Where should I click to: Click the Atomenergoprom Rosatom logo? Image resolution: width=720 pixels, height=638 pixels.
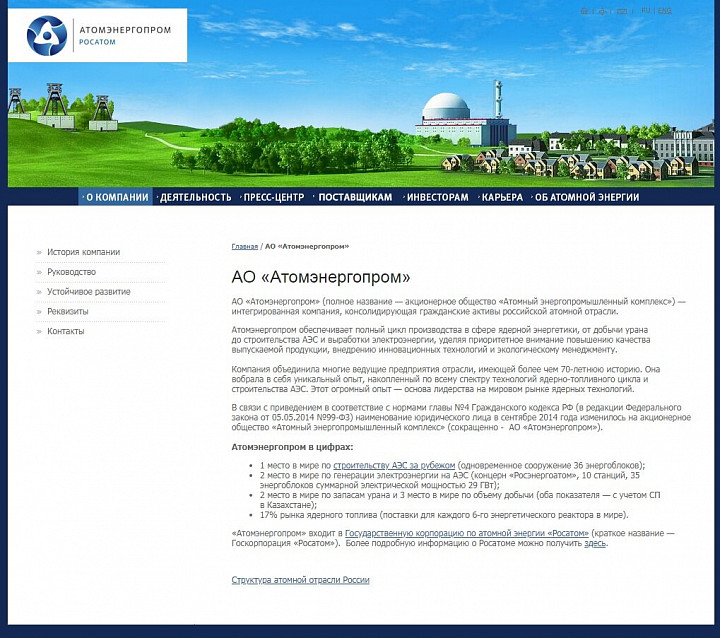97,35
